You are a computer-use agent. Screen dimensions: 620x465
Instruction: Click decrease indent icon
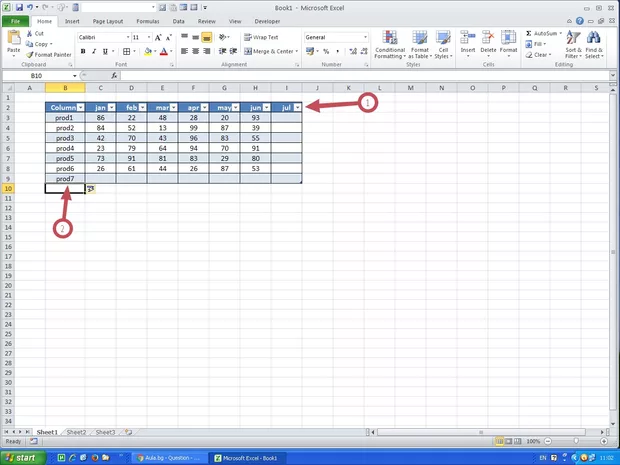[x=222, y=51]
